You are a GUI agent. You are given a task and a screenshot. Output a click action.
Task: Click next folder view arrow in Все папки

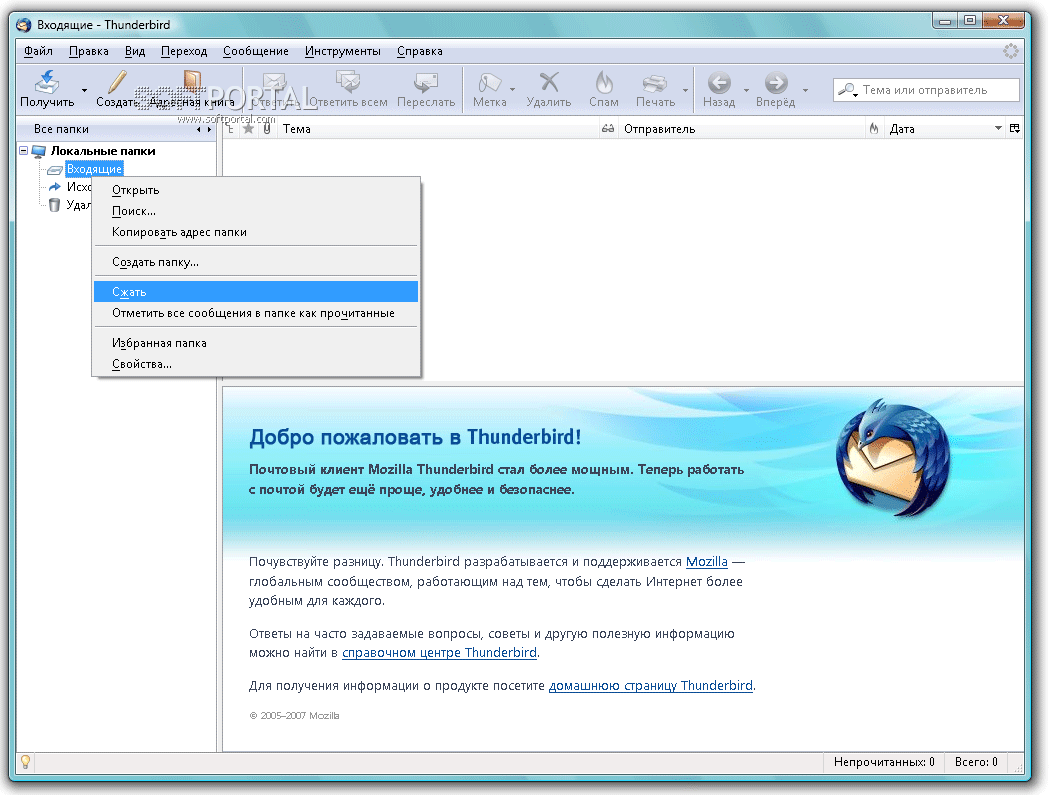[209, 129]
